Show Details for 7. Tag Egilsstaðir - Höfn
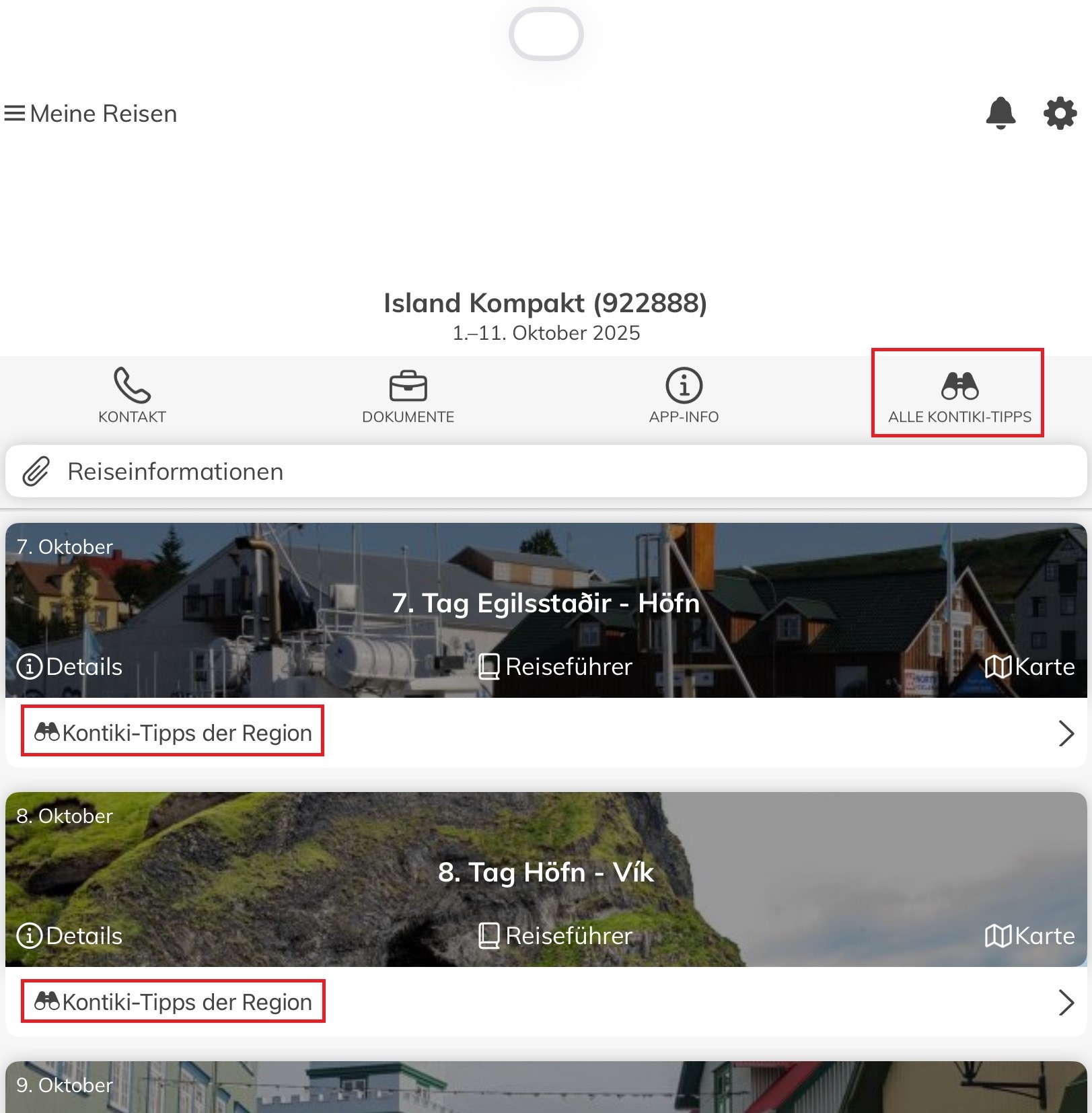This screenshot has height=1113, width=1092. [x=70, y=667]
